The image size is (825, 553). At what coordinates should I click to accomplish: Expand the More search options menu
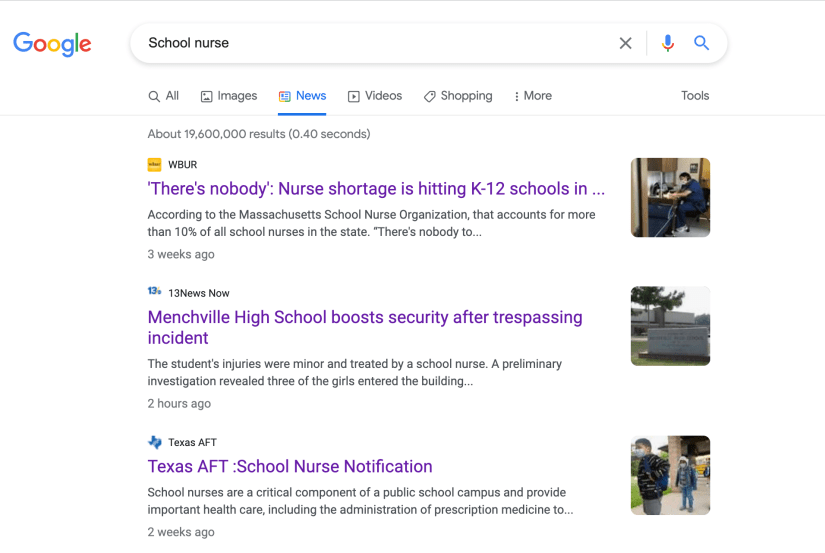tap(532, 96)
